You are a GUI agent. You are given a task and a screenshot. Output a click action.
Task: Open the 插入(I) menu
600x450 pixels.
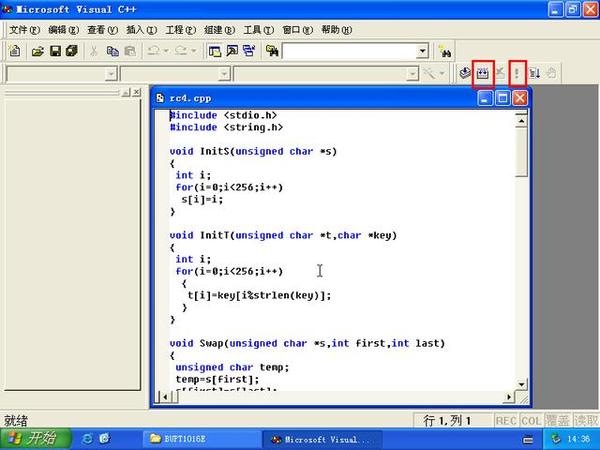coord(142,29)
